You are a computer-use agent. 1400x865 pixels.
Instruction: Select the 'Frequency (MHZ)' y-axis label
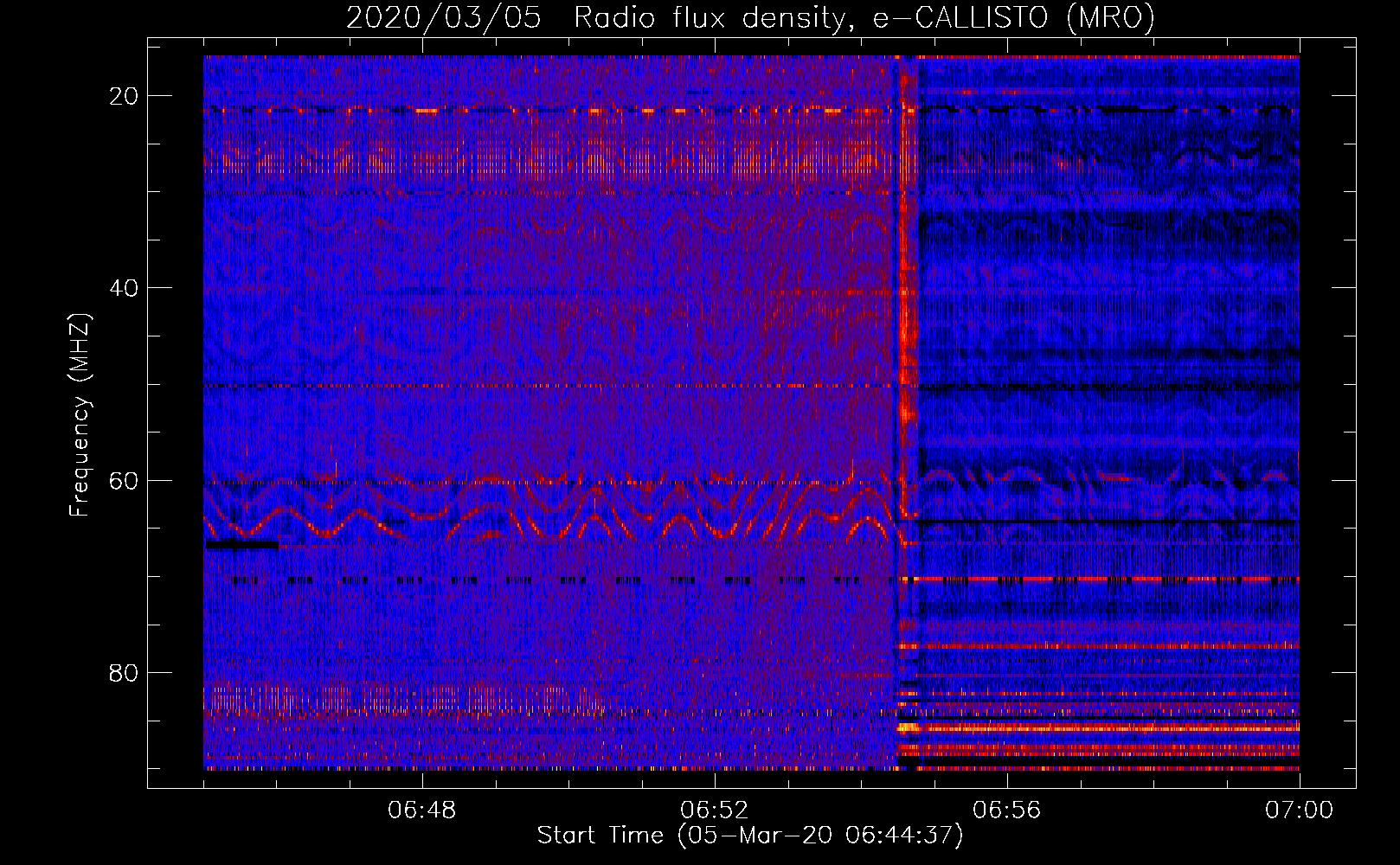point(80,415)
